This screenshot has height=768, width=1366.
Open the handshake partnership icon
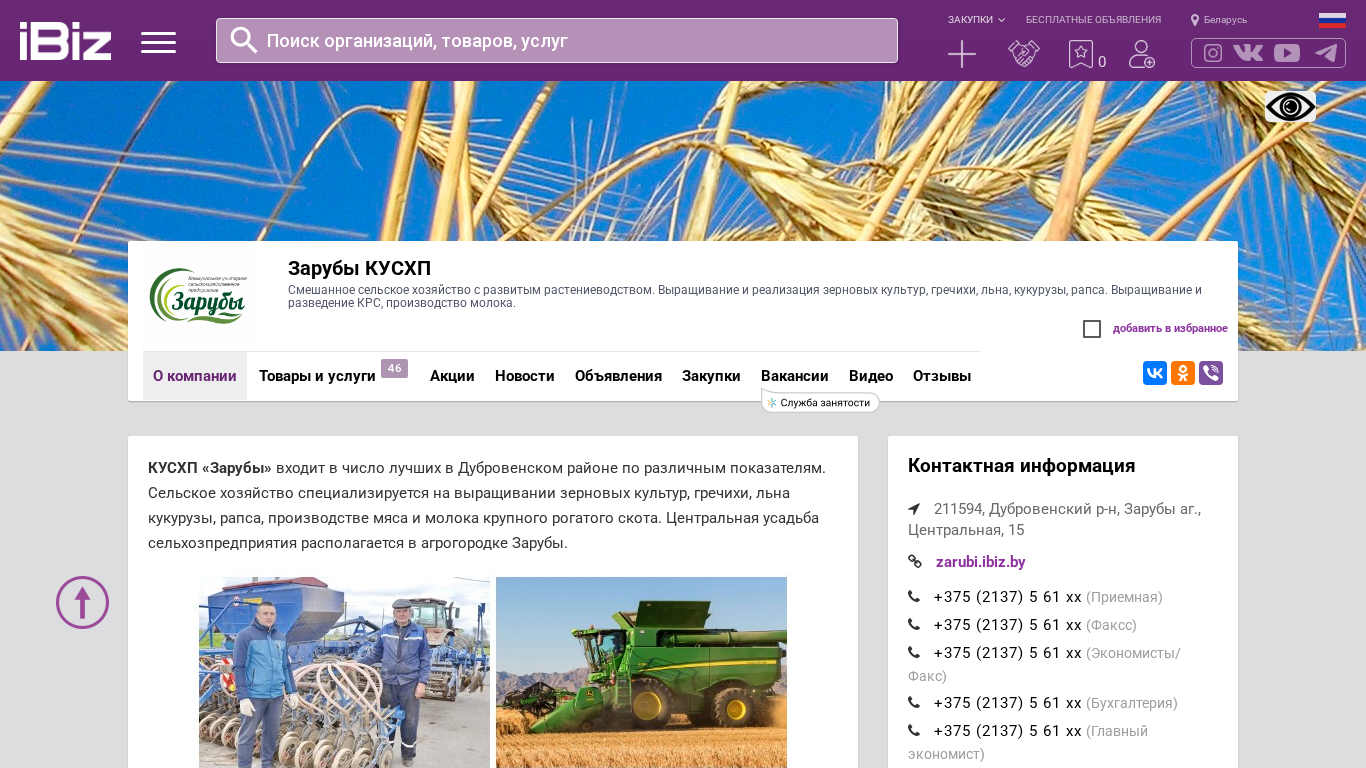[1024, 54]
